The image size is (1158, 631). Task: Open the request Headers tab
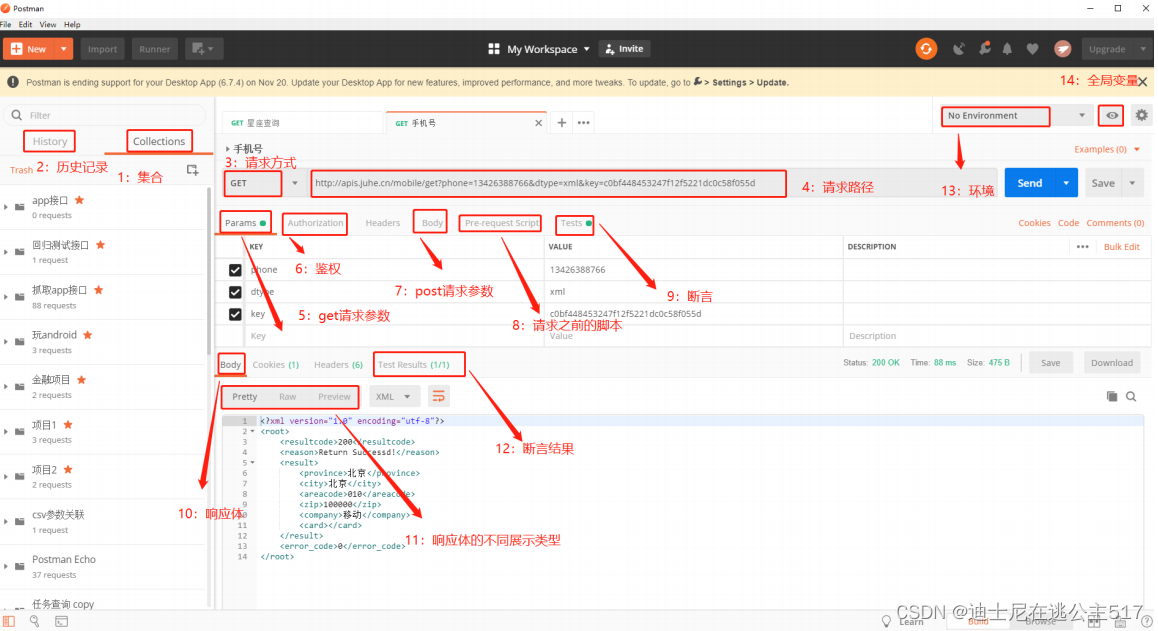383,223
